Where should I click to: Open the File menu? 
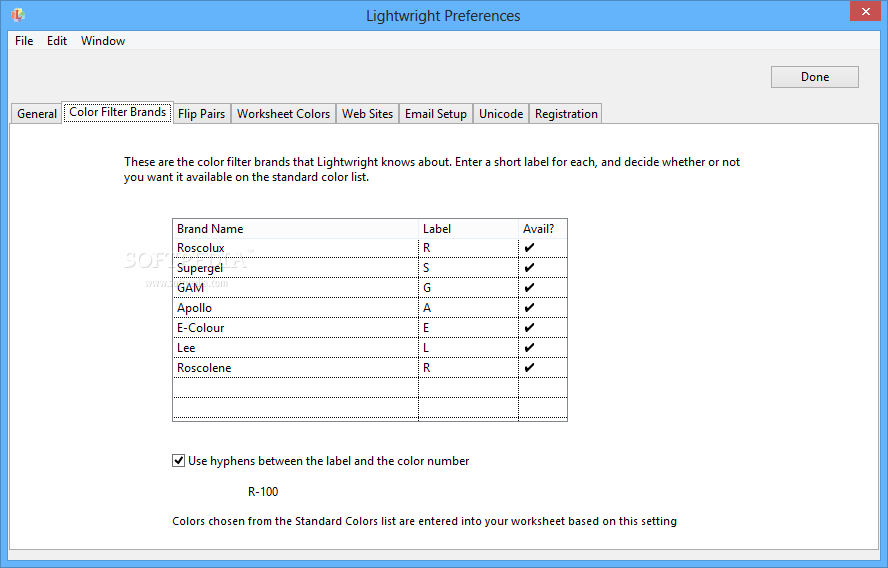(x=24, y=41)
